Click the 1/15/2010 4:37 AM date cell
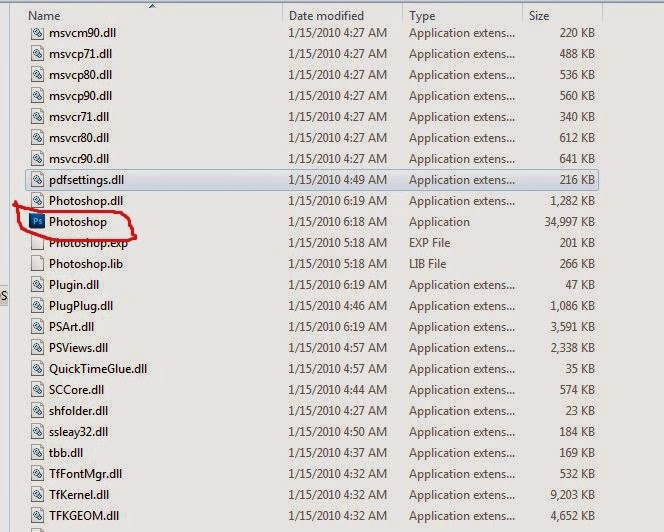 [338, 453]
